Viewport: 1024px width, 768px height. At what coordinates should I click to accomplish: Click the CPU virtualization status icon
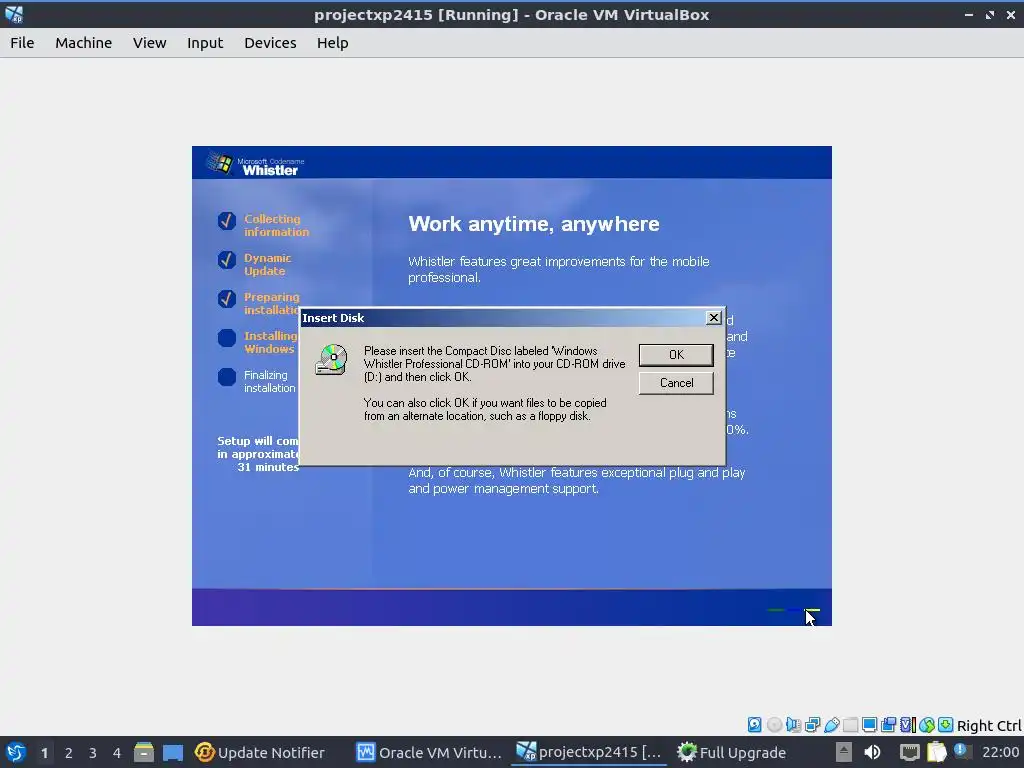[908, 725]
